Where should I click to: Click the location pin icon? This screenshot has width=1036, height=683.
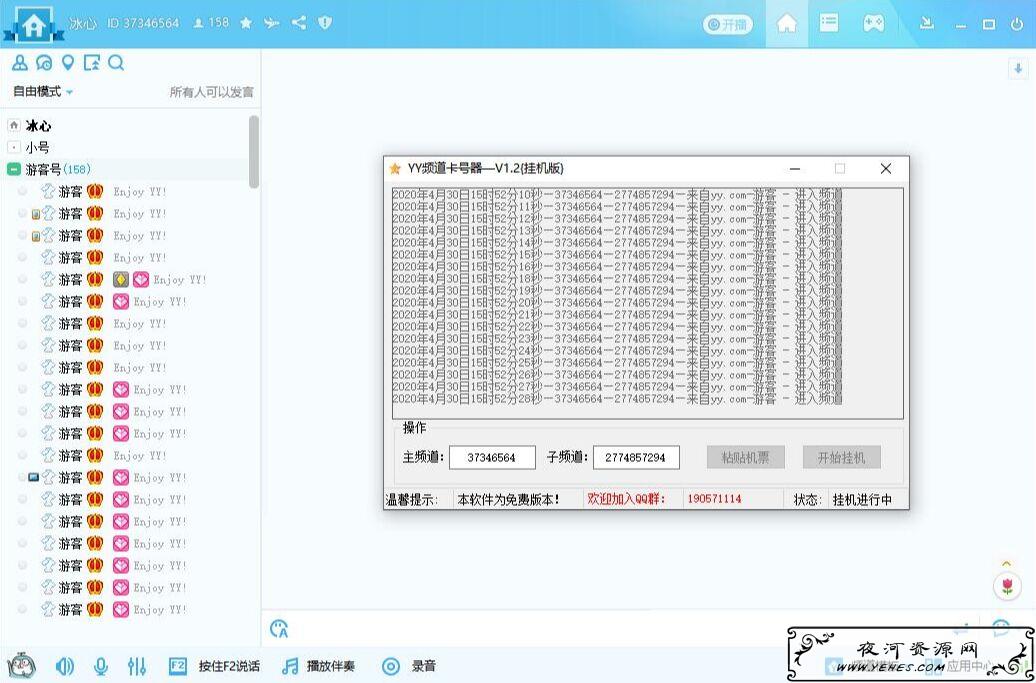[x=67, y=63]
